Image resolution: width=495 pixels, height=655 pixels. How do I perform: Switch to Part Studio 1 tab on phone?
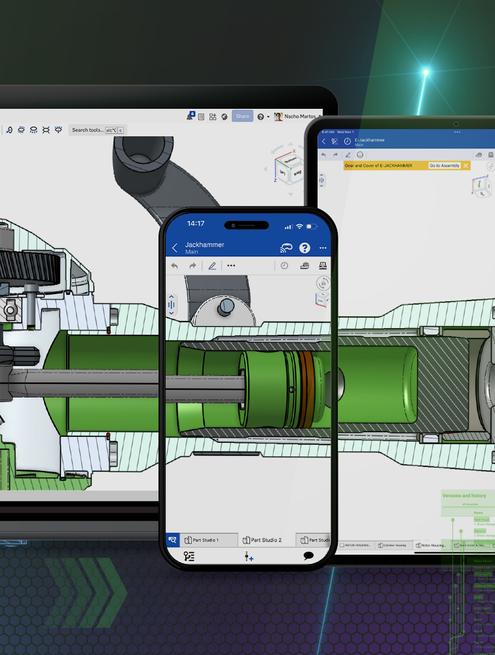[x=209, y=540]
